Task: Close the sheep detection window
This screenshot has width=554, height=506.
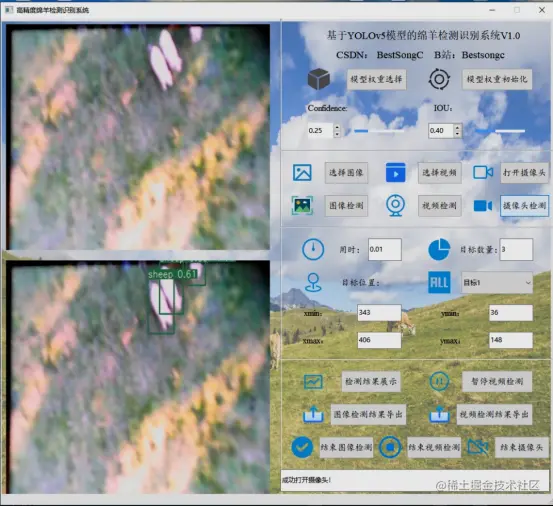Action: pos(542,10)
